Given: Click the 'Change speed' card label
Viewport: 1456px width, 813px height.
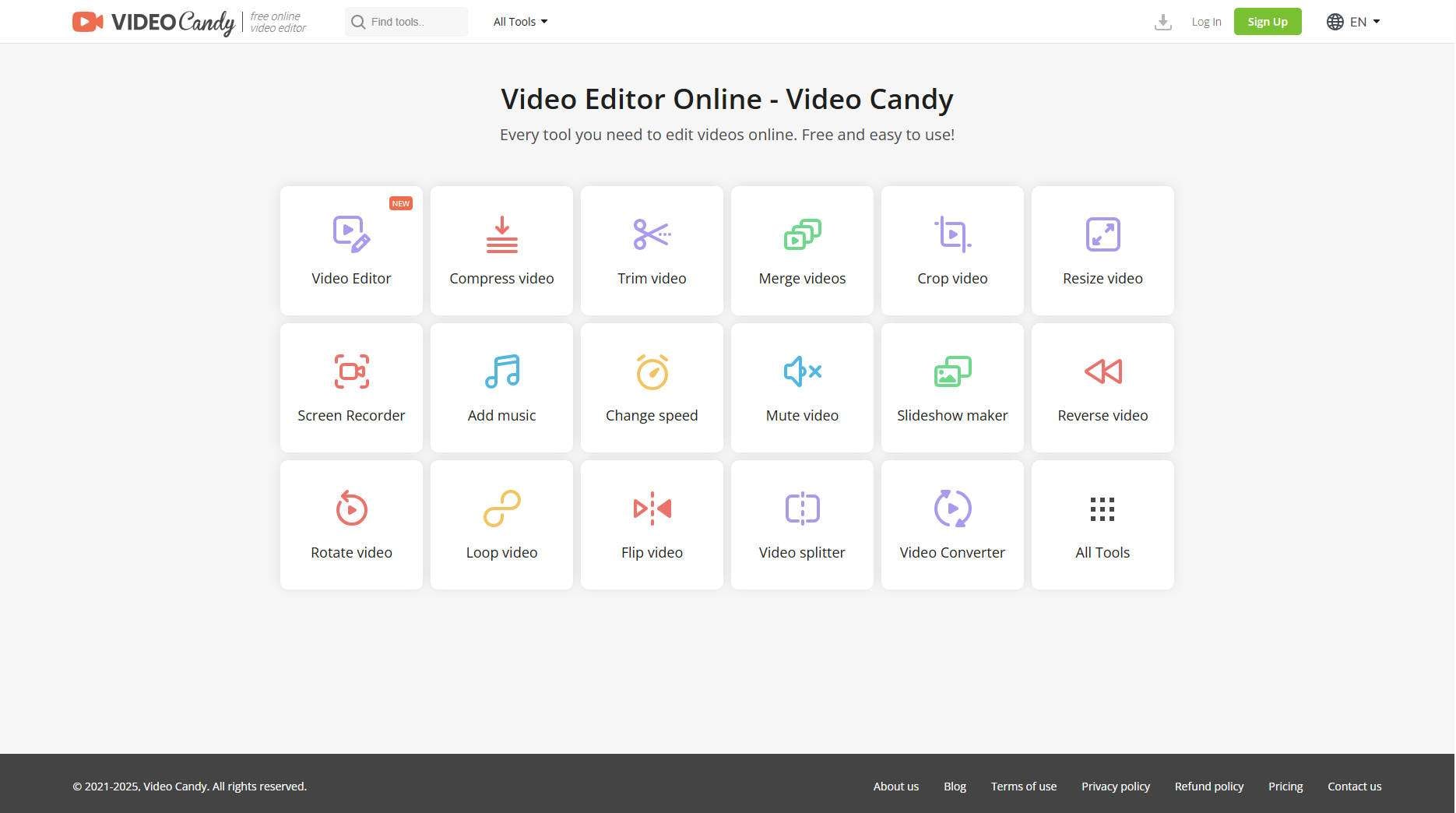Looking at the screenshot, I should click(x=652, y=416).
